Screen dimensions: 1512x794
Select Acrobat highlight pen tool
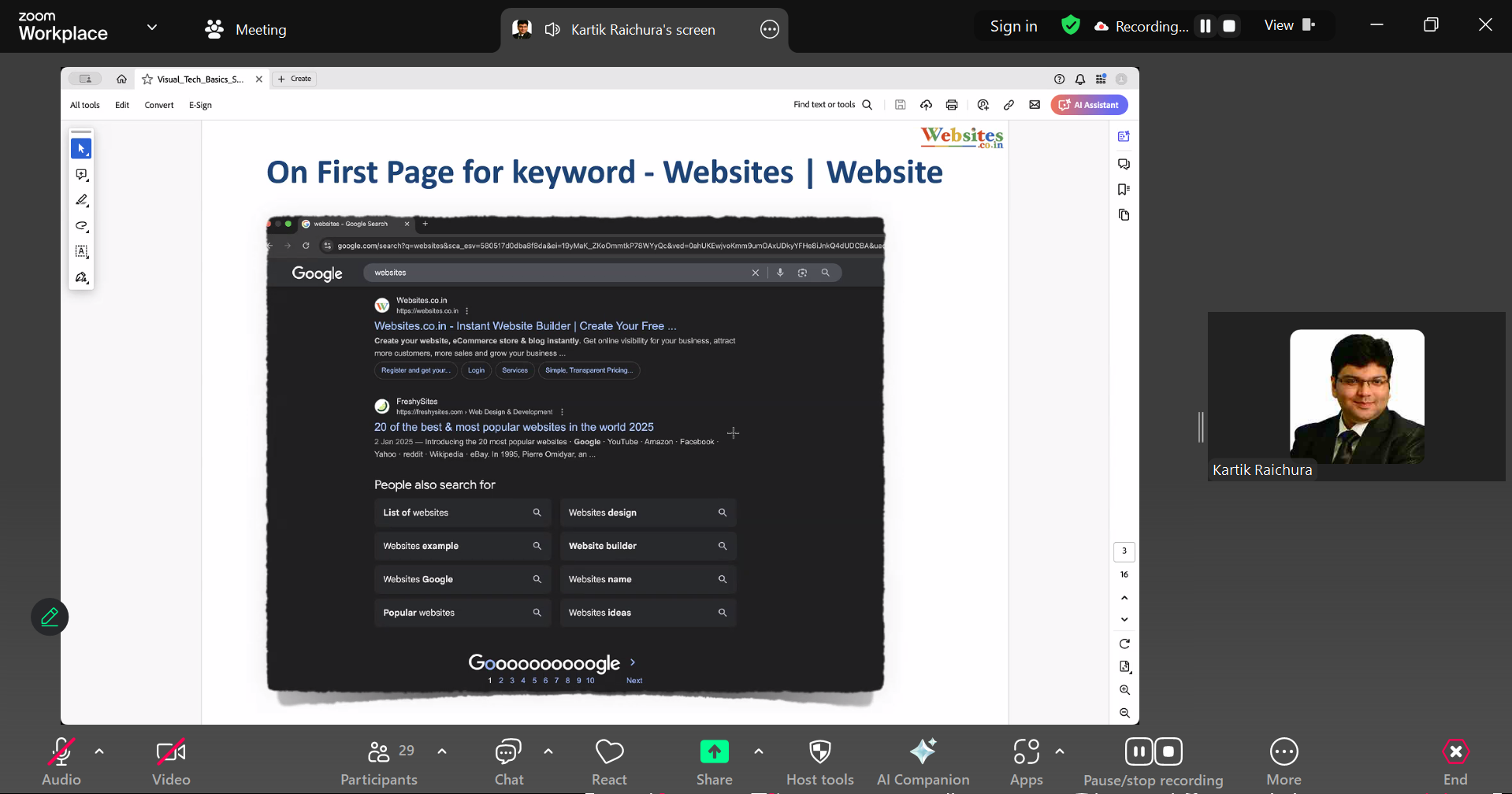(81, 200)
